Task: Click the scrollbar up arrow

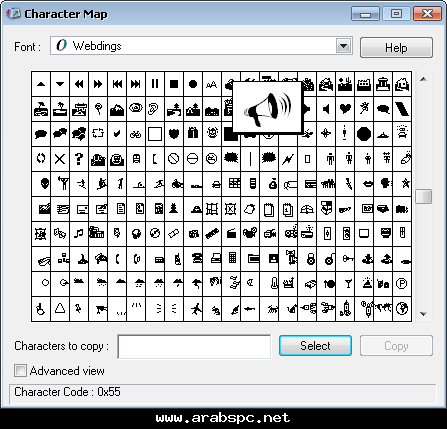Action: click(x=423, y=79)
